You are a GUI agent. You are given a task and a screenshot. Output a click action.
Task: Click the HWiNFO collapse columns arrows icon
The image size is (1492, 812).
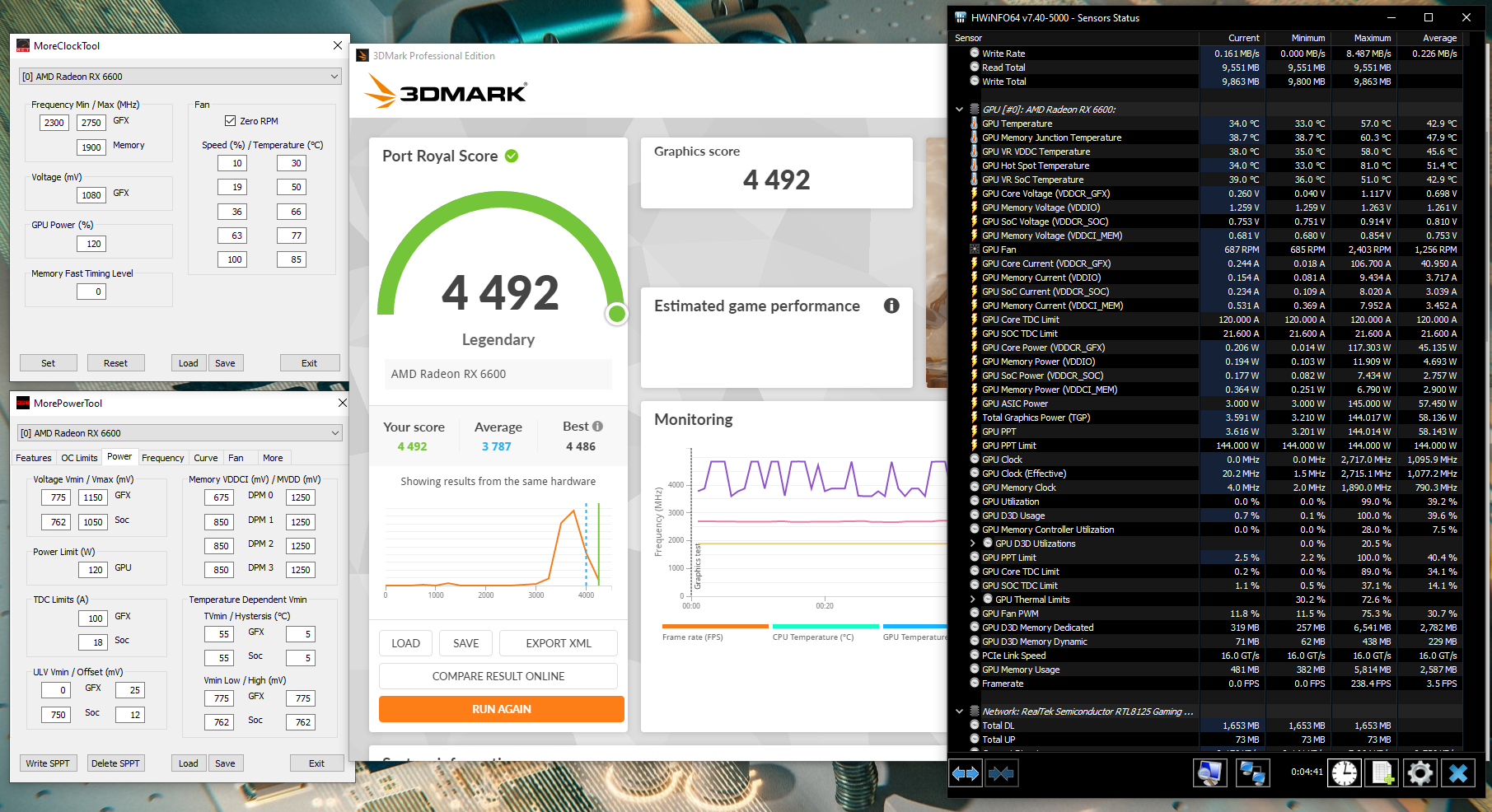[x=1001, y=773]
